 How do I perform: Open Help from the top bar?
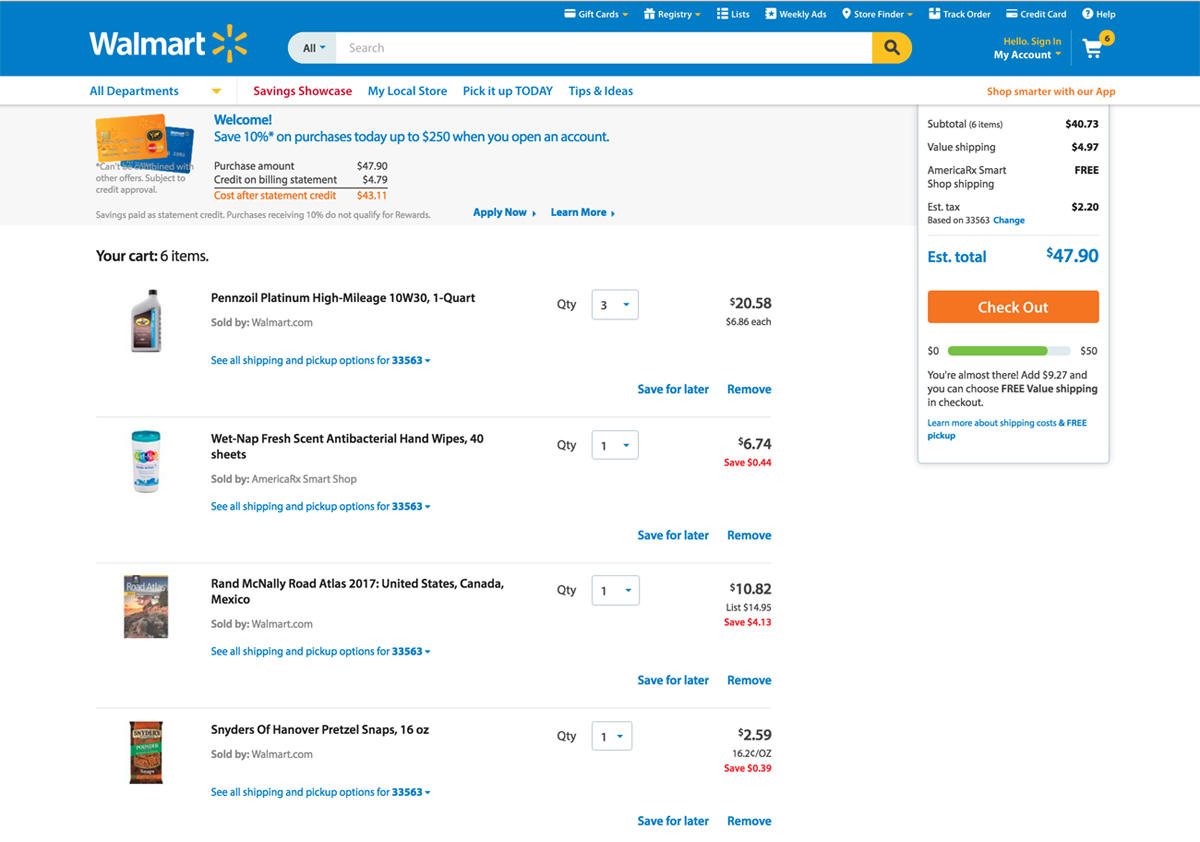point(1098,14)
